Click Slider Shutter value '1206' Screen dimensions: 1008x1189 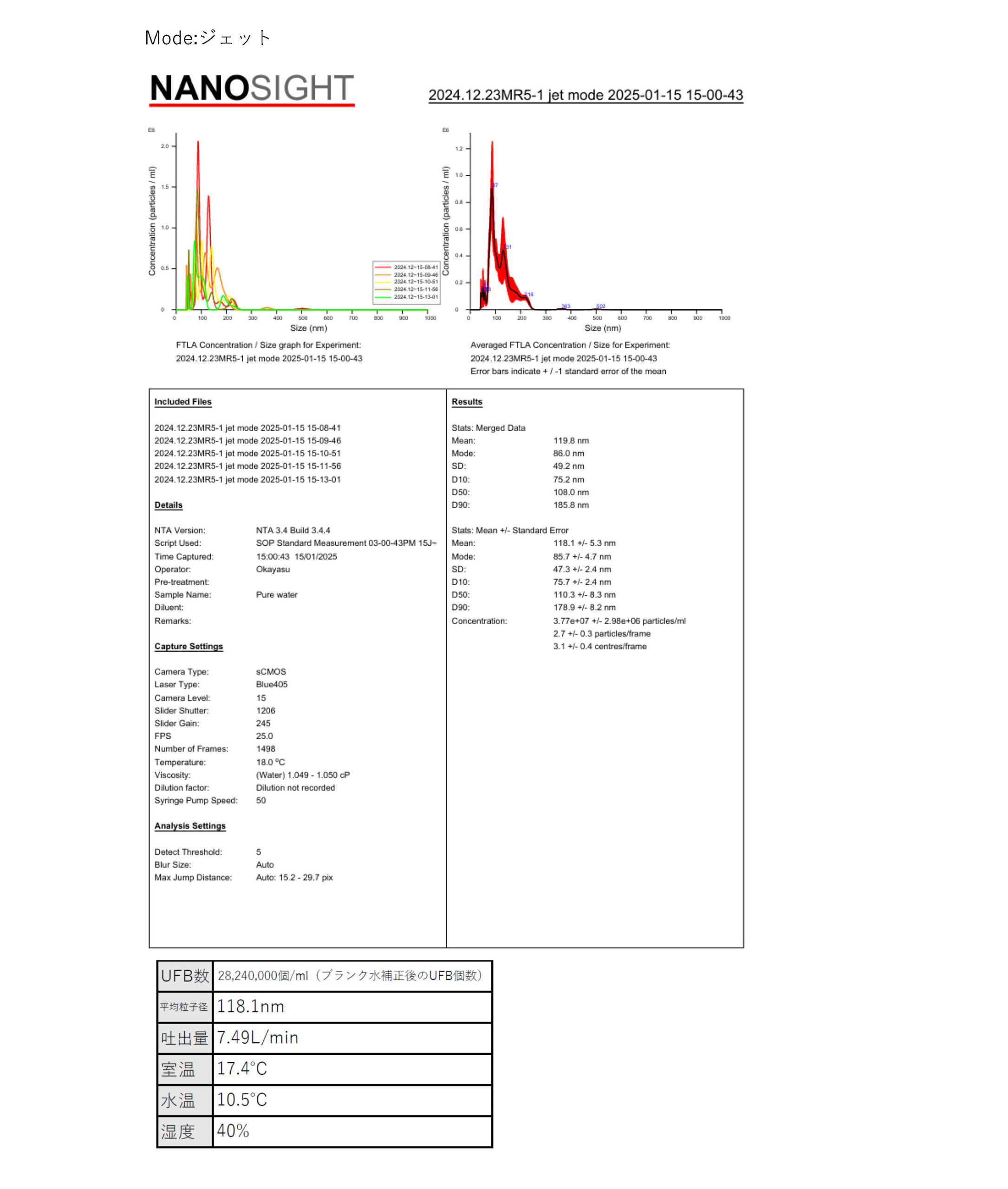click(266, 711)
